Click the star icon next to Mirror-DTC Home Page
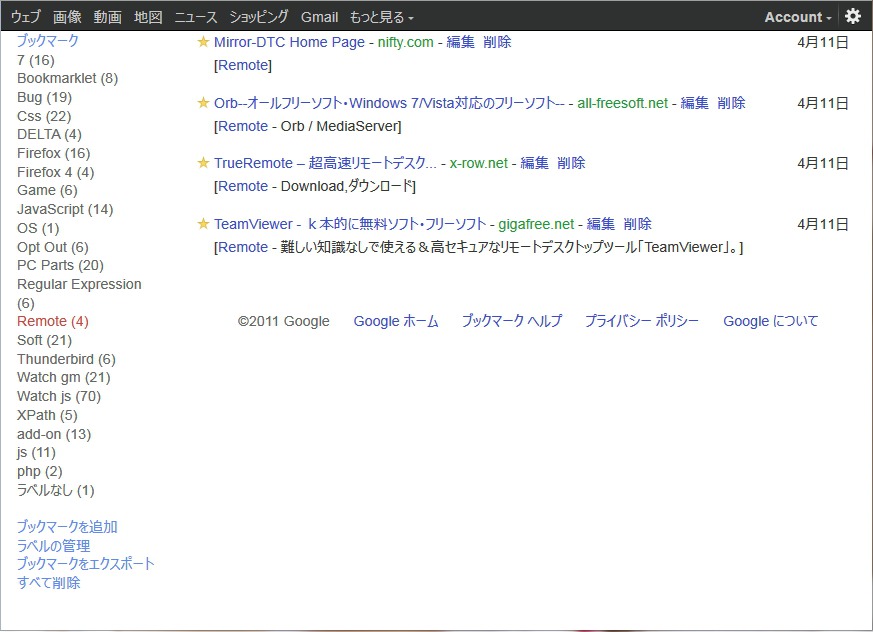Viewport: 873px width, 632px height. (x=203, y=42)
